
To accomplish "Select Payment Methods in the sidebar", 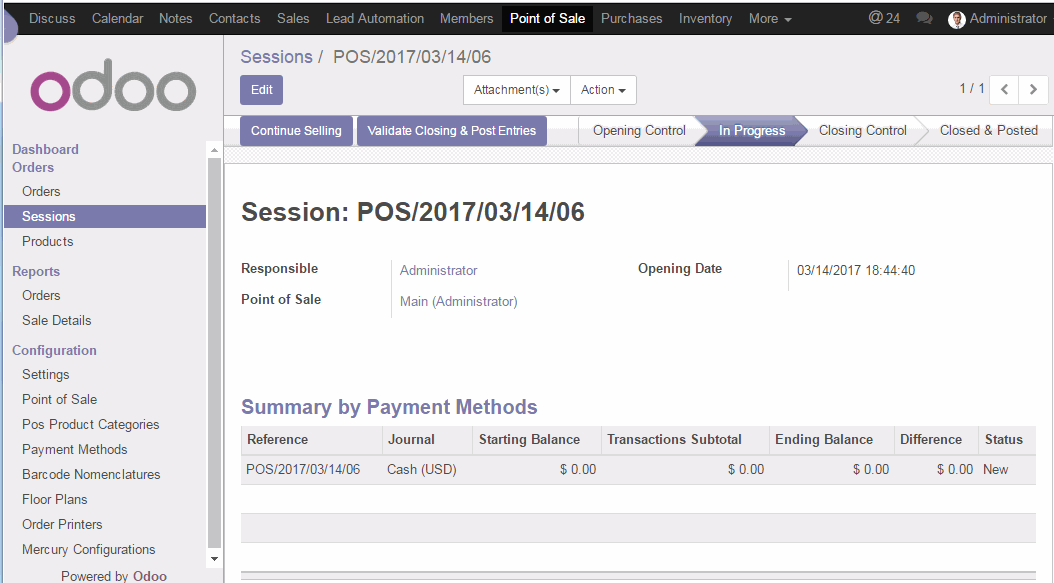I will tap(75, 449).
